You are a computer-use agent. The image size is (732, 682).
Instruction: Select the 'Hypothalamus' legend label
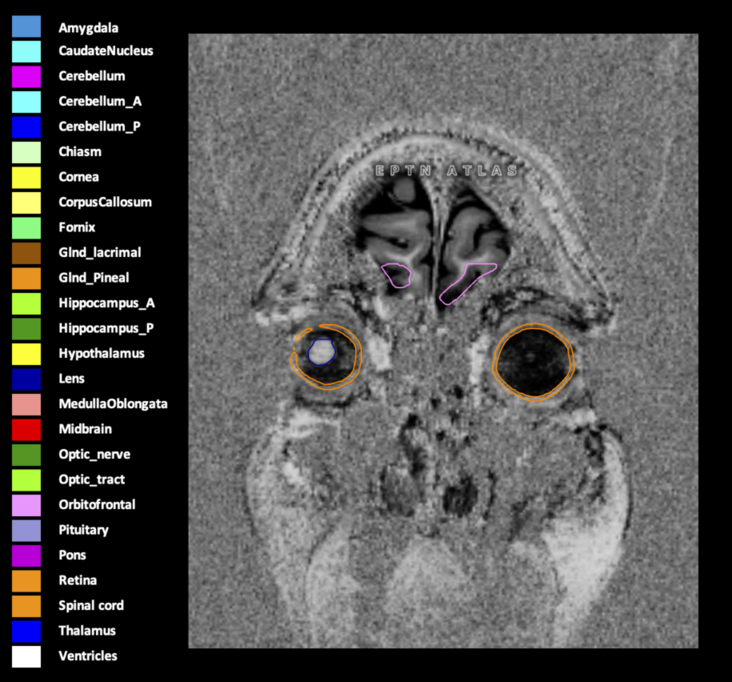[x=101, y=354]
